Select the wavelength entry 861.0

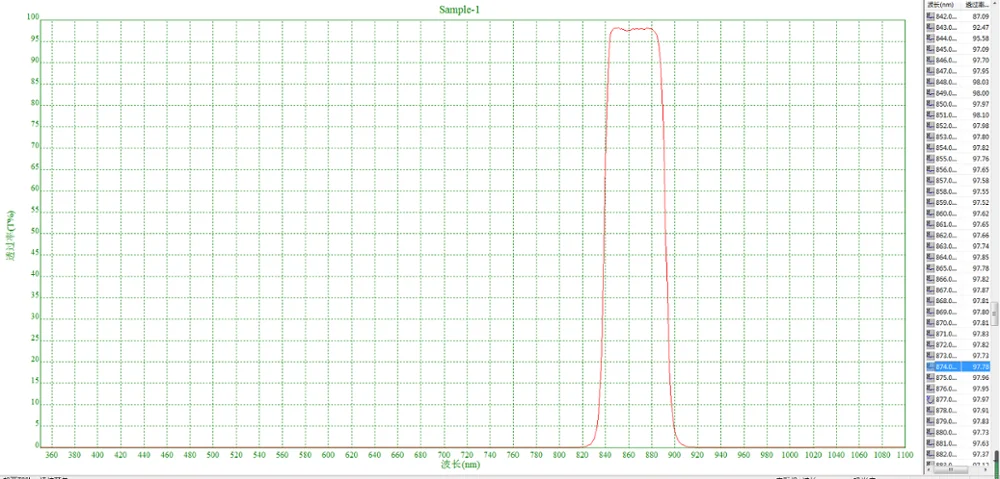click(x=946, y=224)
